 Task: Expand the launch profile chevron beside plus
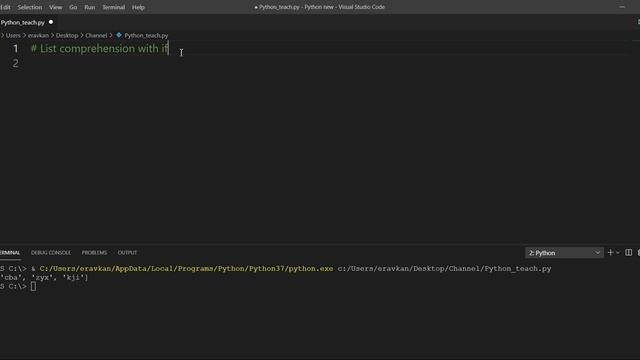[618, 253]
